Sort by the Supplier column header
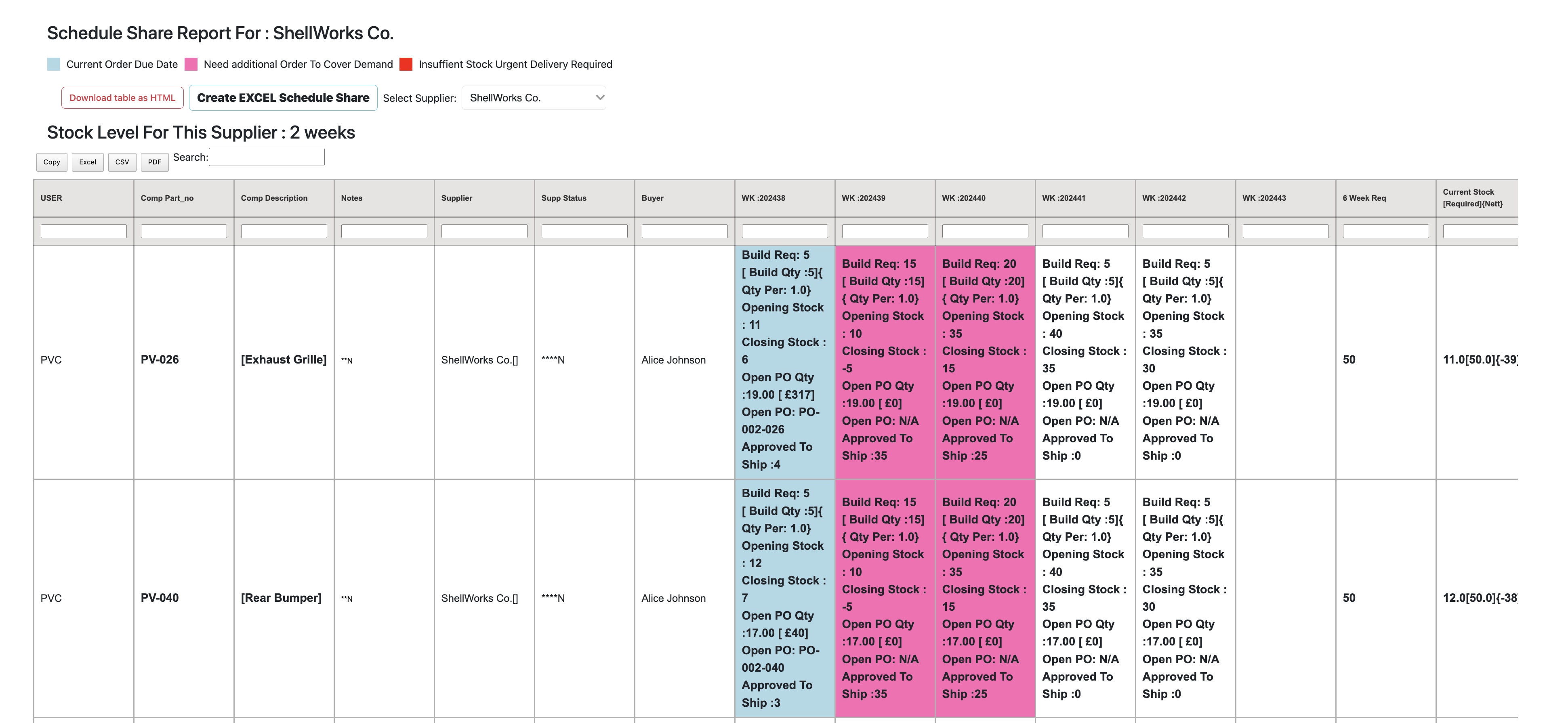 [456, 198]
